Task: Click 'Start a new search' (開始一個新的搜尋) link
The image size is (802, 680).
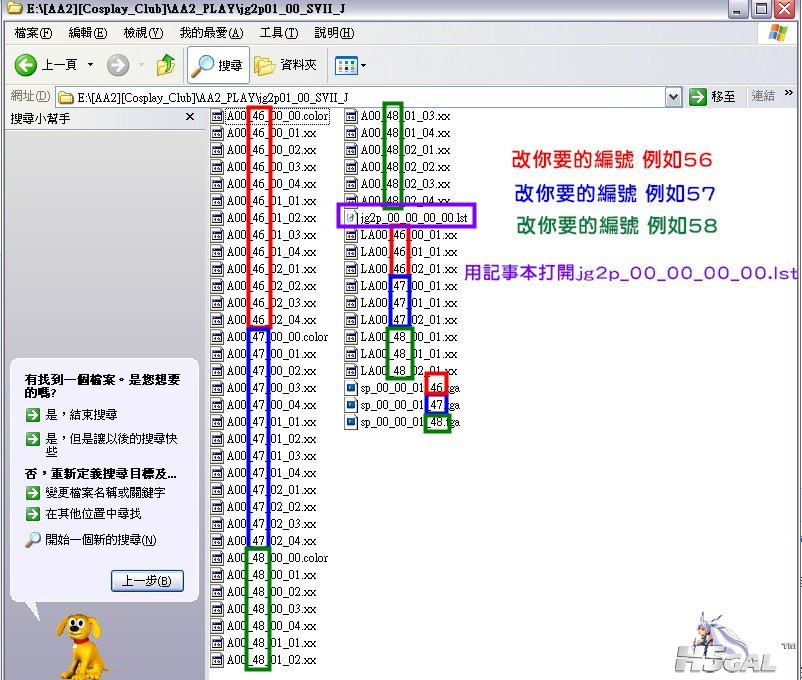Action: (100, 540)
